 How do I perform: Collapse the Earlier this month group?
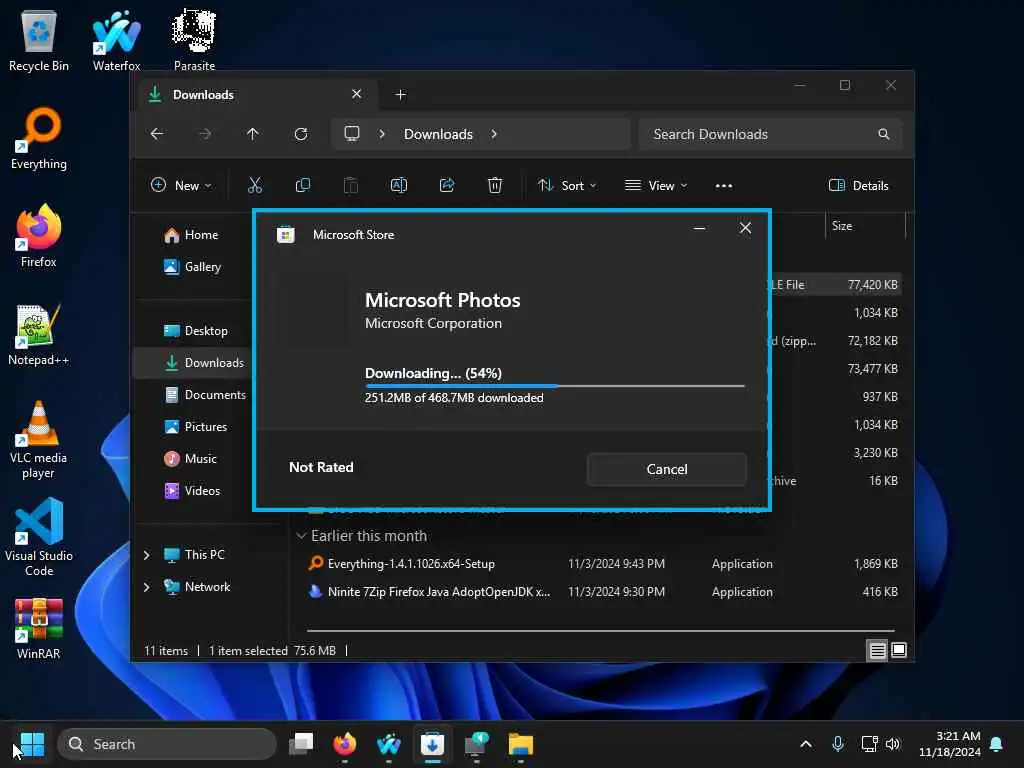[x=301, y=536]
